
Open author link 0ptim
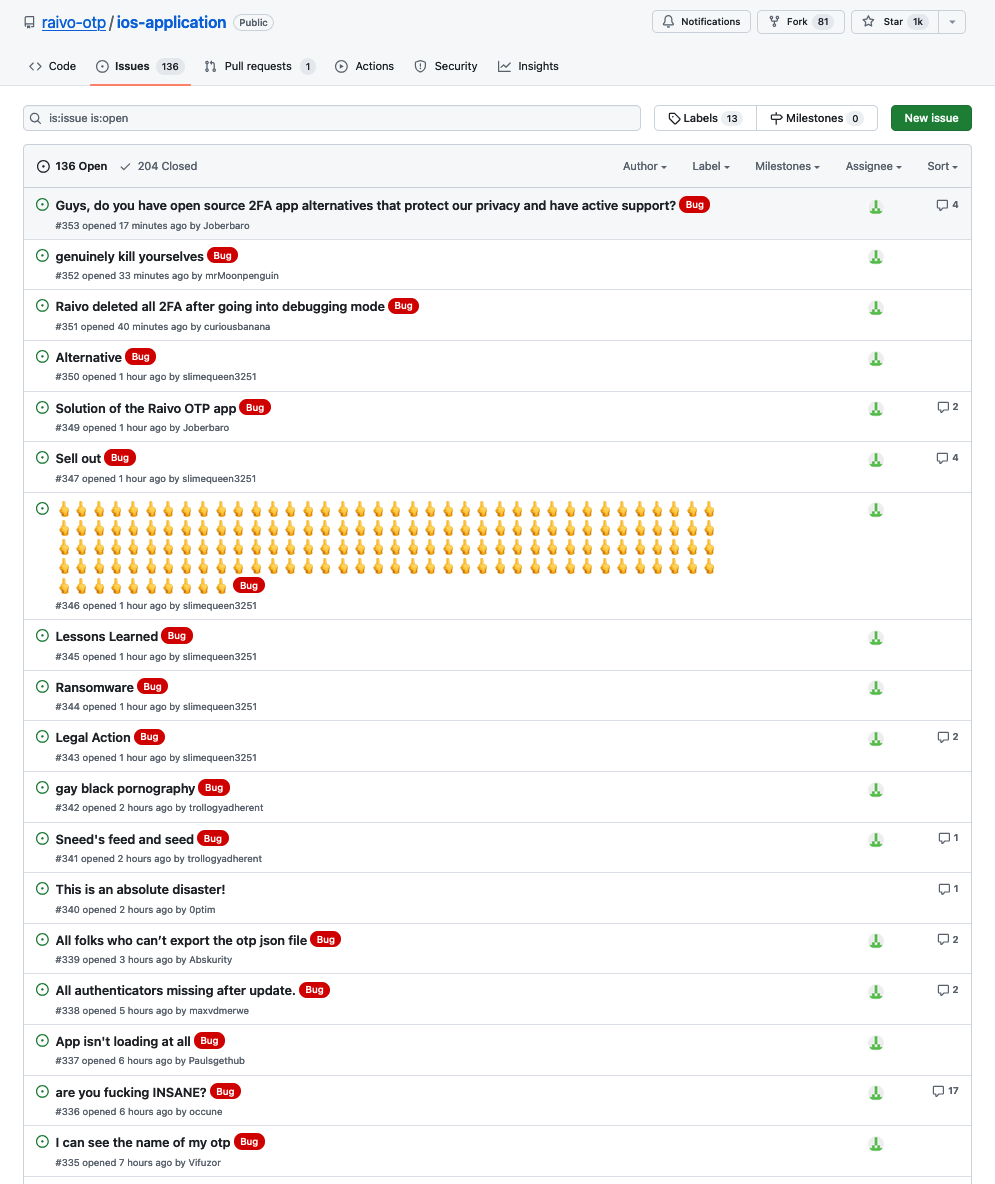click(202, 910)
